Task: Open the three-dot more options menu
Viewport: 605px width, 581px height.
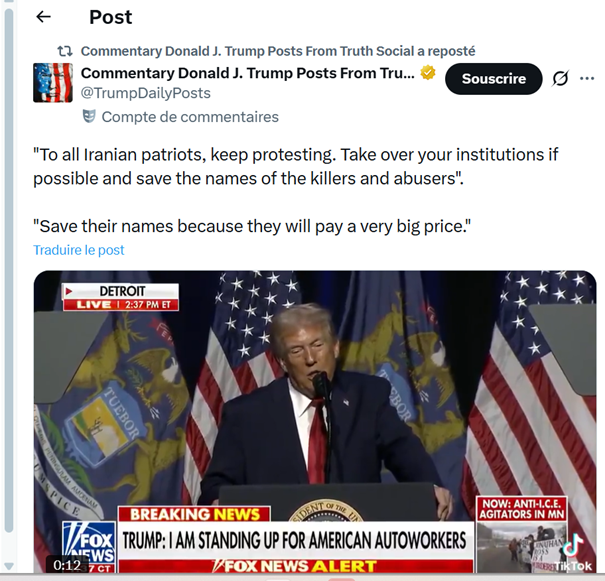Action: pyautogui.click(x=587, y=79)
